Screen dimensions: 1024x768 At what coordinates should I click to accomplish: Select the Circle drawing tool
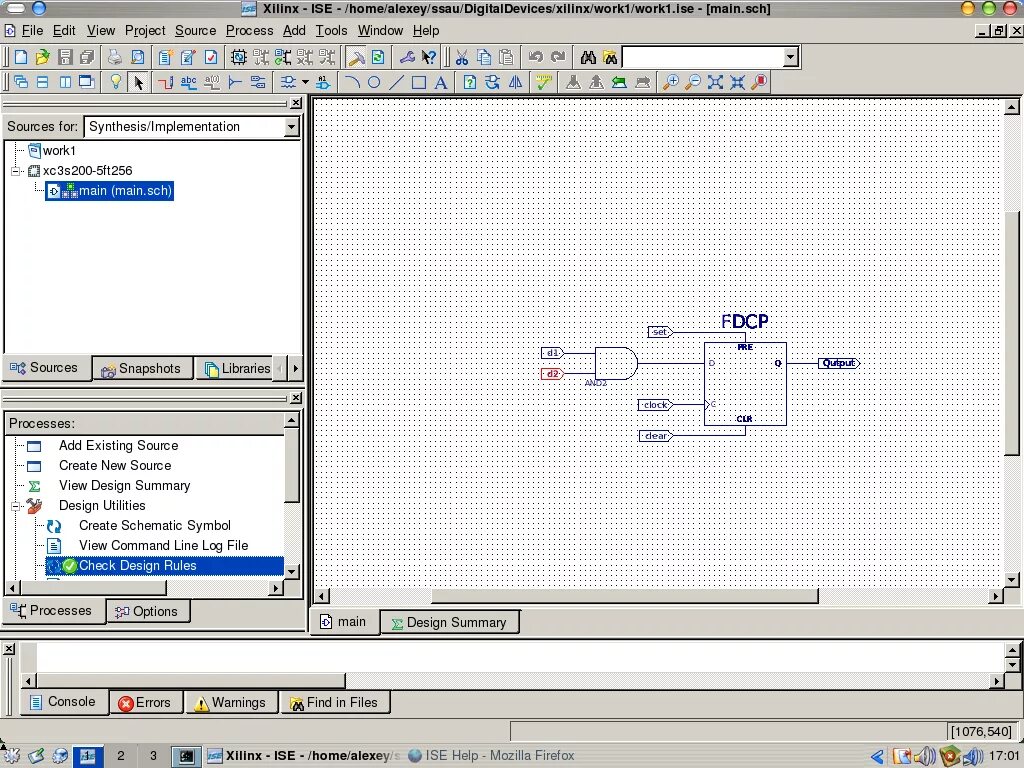click(x=374, y=82)
